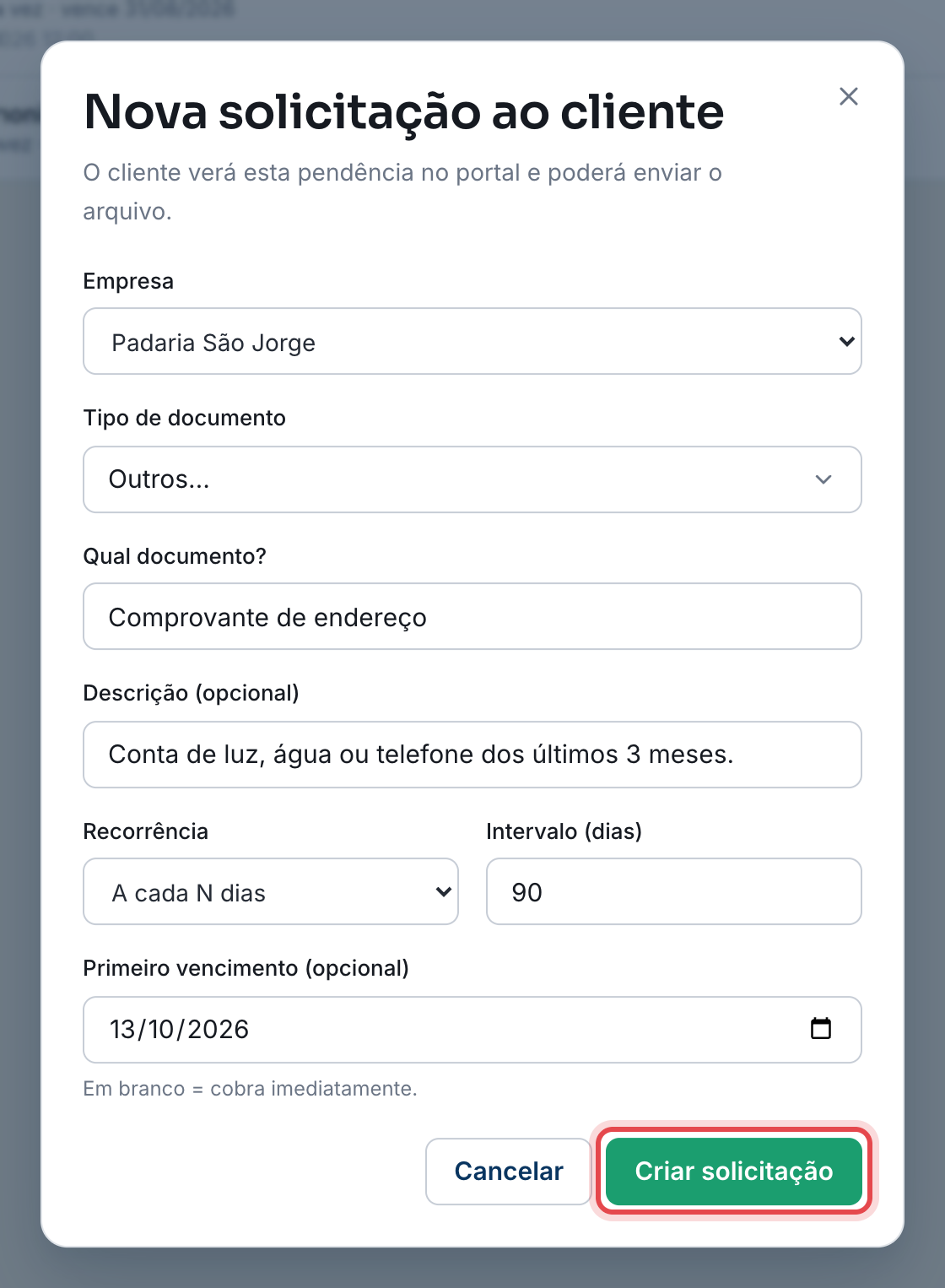
Task: Open the Empresa dropdown showing Padaria São Jorge
Action: (472, 341)
